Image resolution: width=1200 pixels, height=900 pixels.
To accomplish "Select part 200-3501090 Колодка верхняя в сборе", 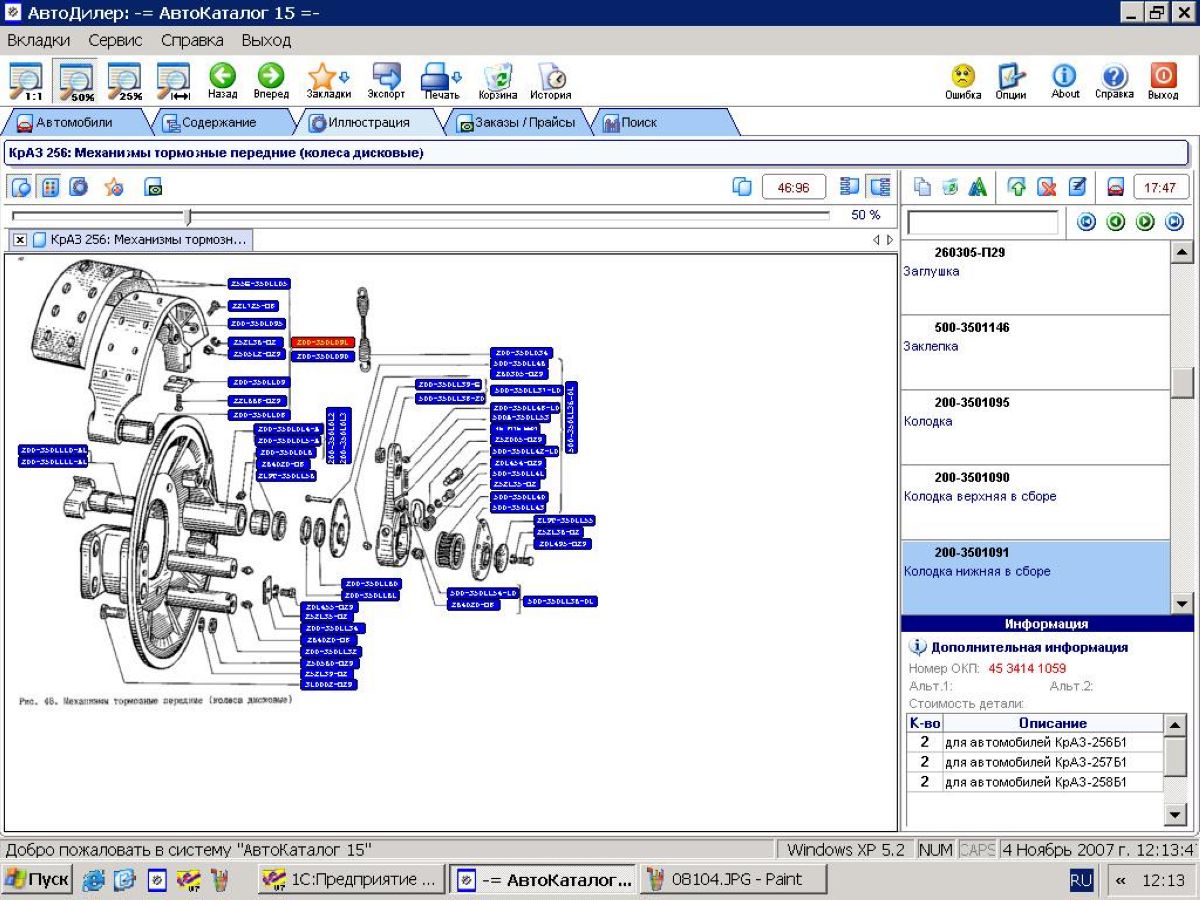I will coord(1035,502).
